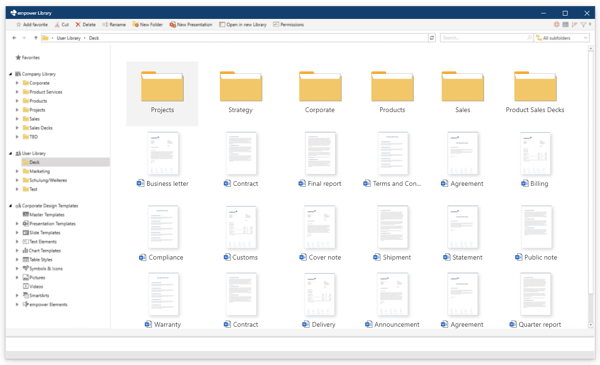Image resolution: width=600 pixels, height=365 pixels.
Task: Collapse the Company Library tree node
Action: pos(10,74)
